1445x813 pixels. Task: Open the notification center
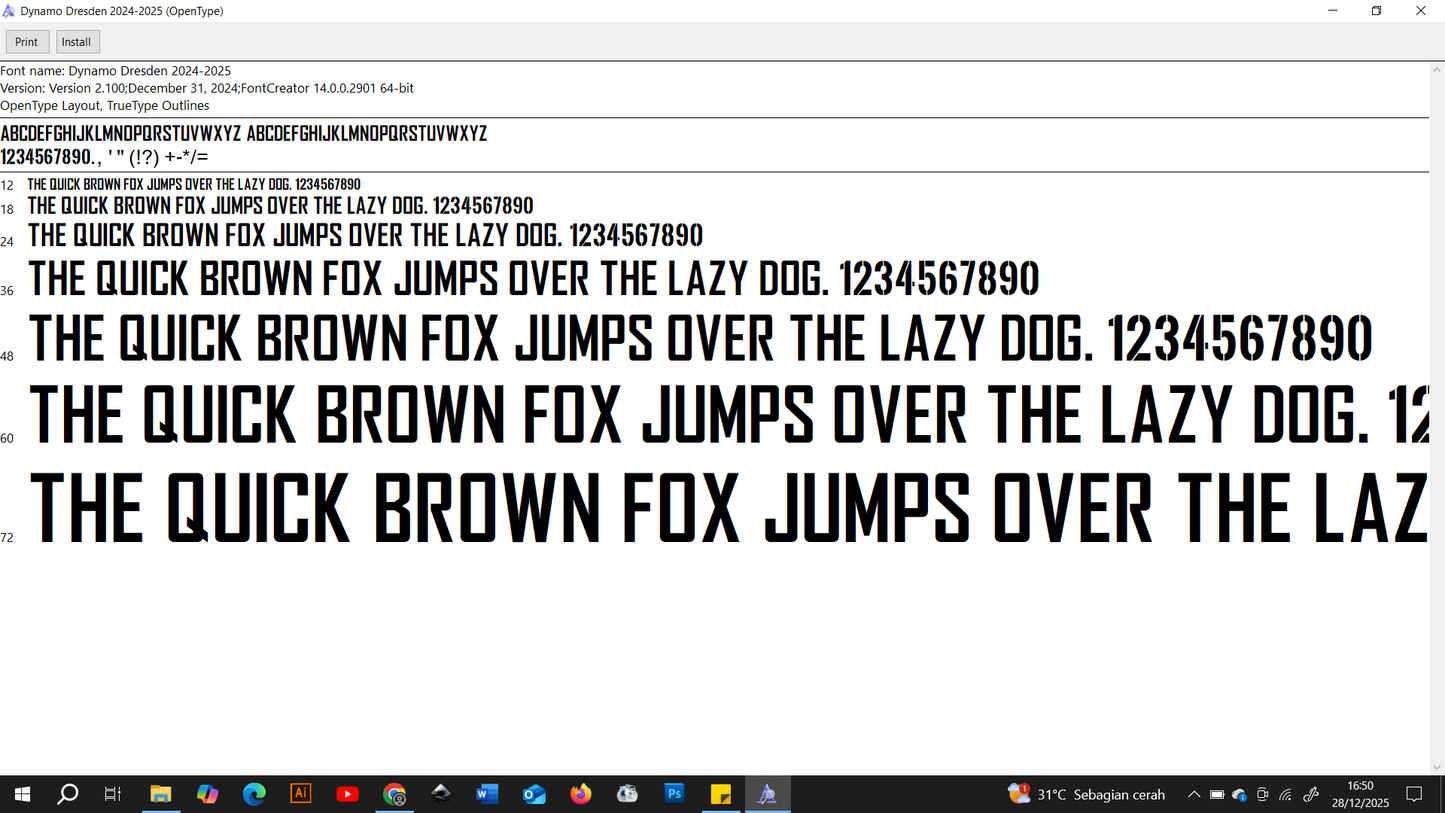point(1414,795)
